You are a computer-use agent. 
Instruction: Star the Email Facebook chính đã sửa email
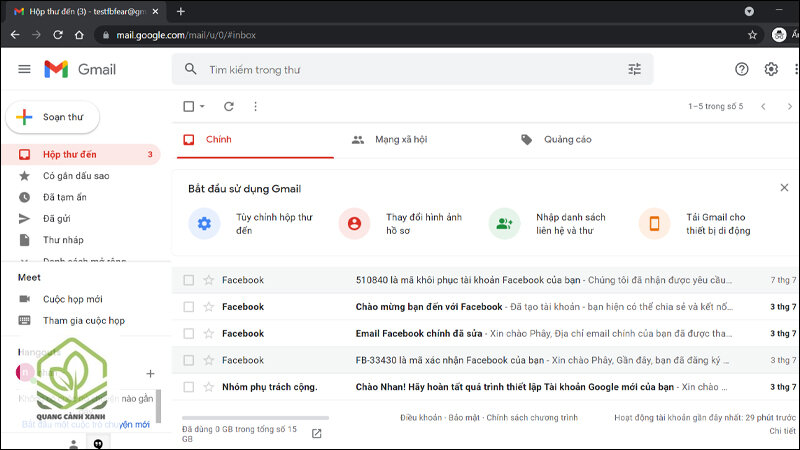(209, 333)
